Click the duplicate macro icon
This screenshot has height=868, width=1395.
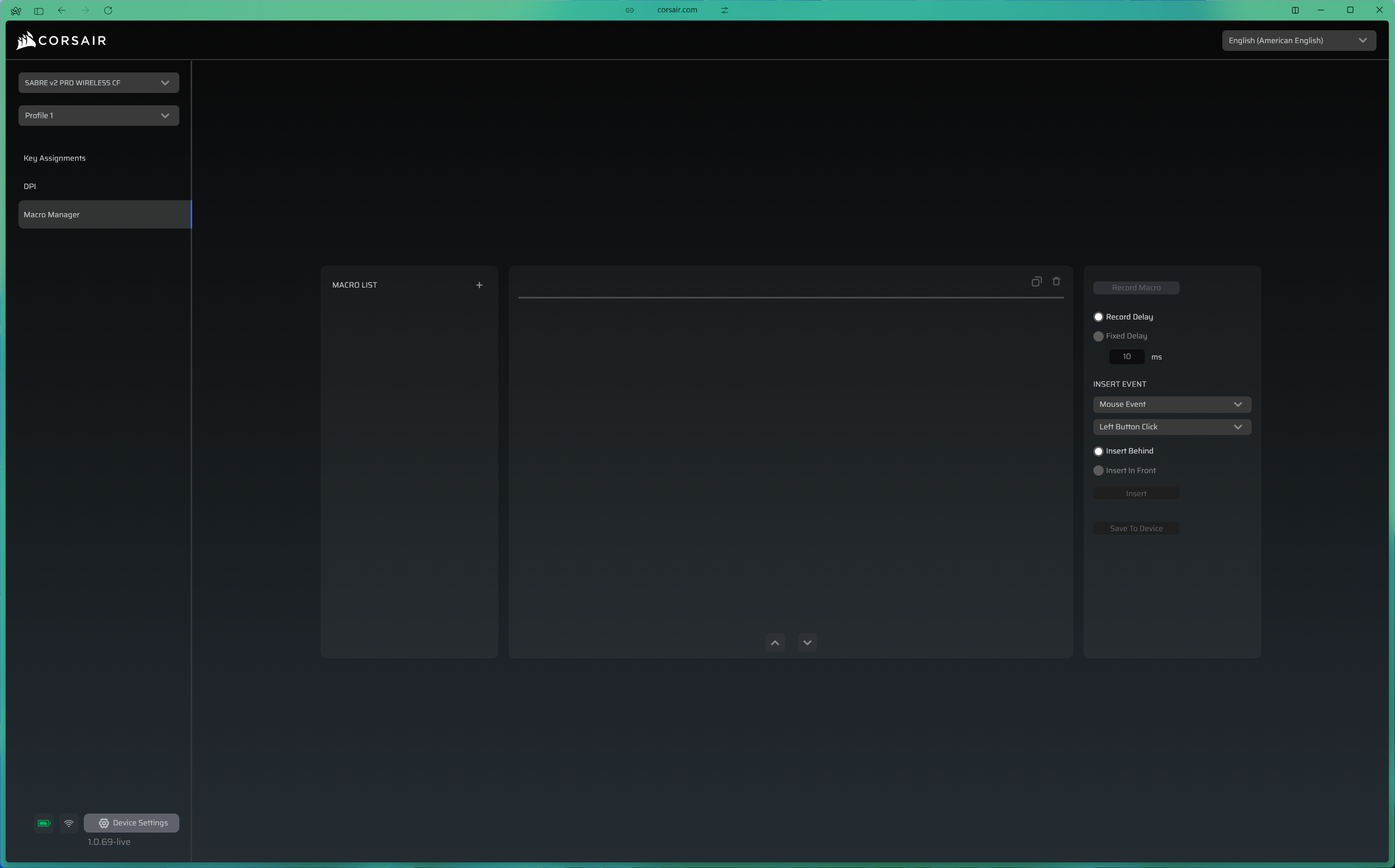click(x=1036, y=281)
